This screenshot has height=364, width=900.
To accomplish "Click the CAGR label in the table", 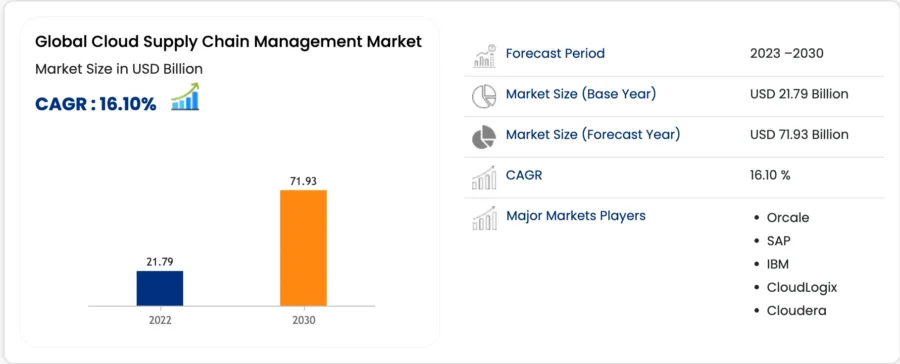I will tap(524, 175).
